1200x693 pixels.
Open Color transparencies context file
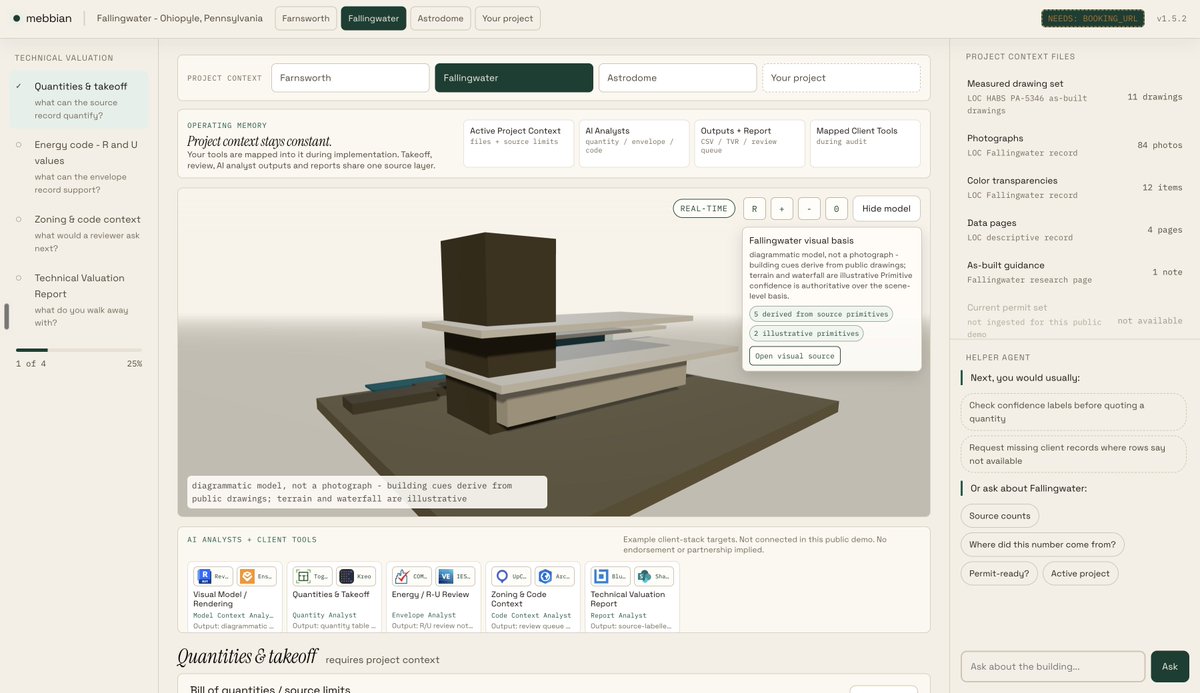[1075, 187]
